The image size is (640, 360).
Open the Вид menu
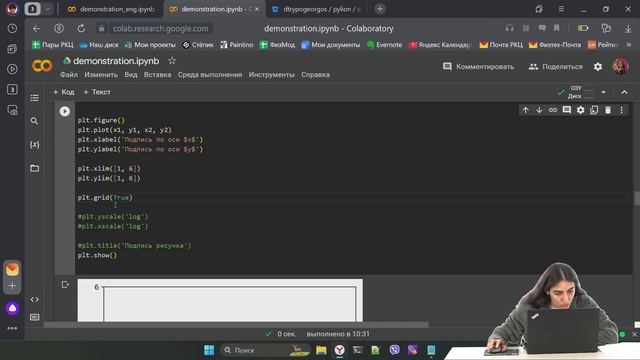131,75
